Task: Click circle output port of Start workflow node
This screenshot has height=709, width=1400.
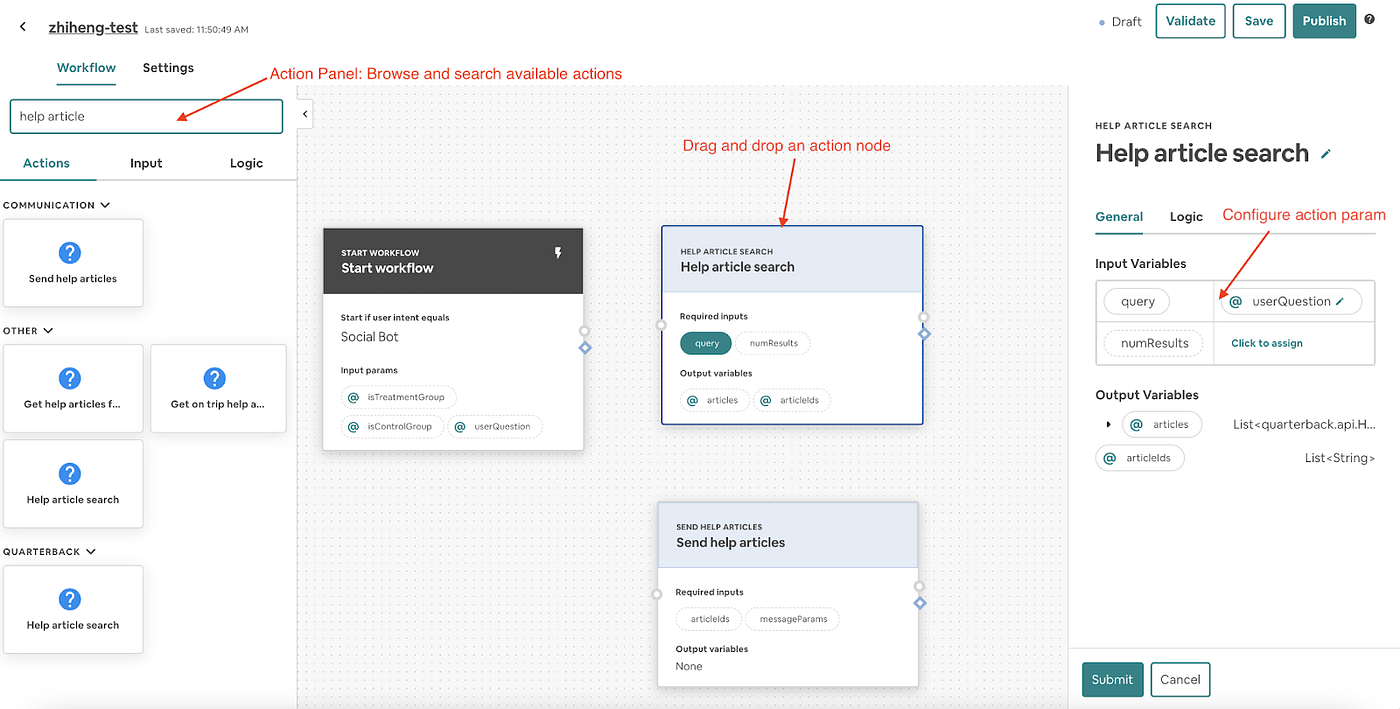Action: (585, 331)
